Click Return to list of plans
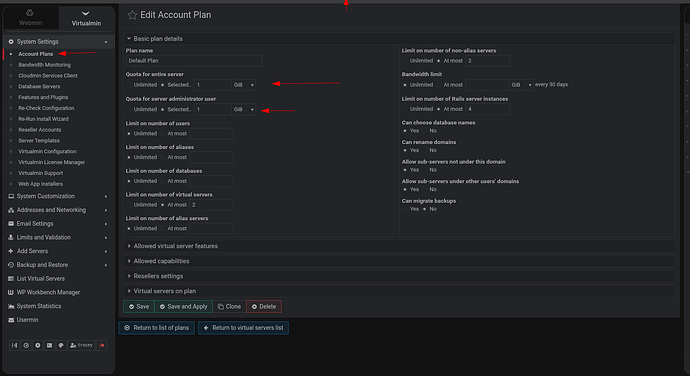This screenshot has height=376, width=690. click(157, 328)
